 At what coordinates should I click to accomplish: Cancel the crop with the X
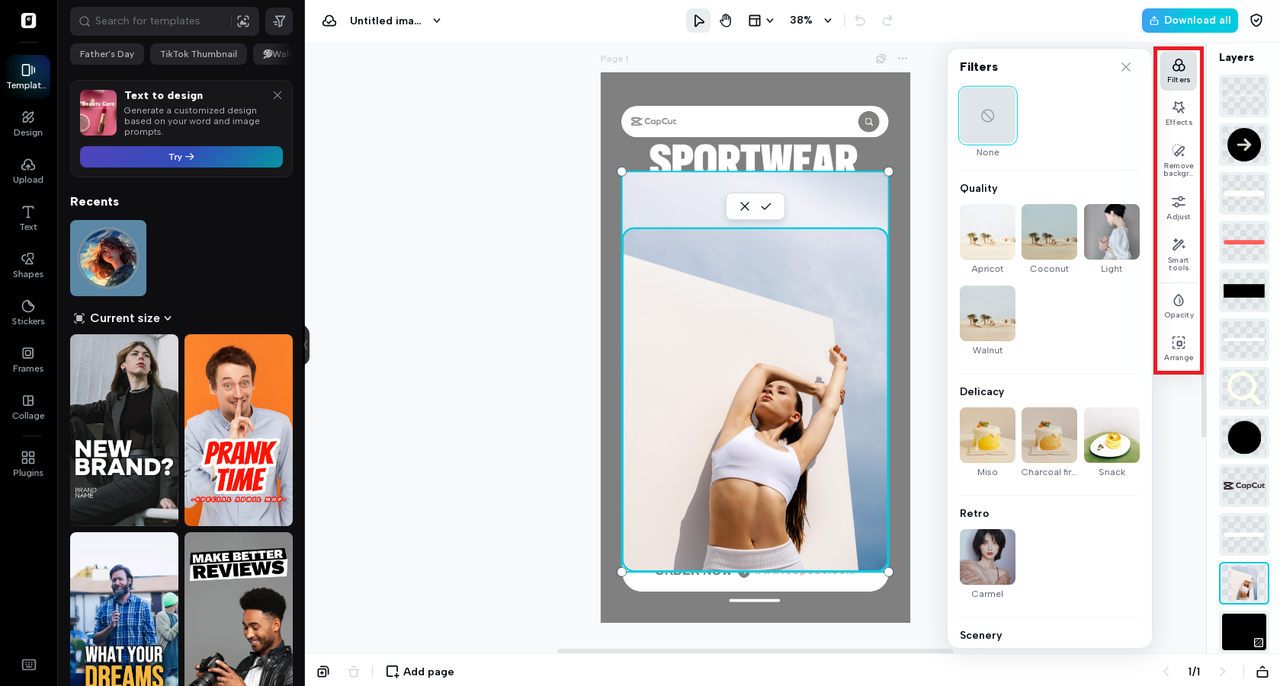click(x=744, y=206)
